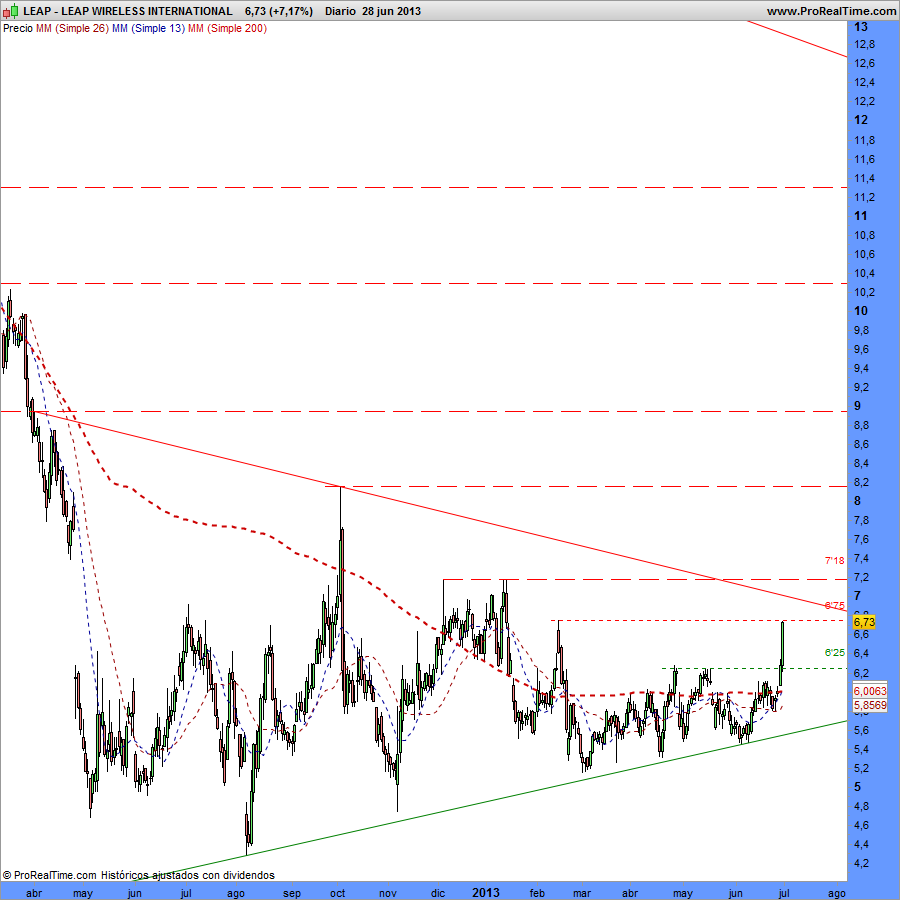Select the MM (Simple 13) indicator label
This screenshot has width=900, height=900.
(149, 28)
